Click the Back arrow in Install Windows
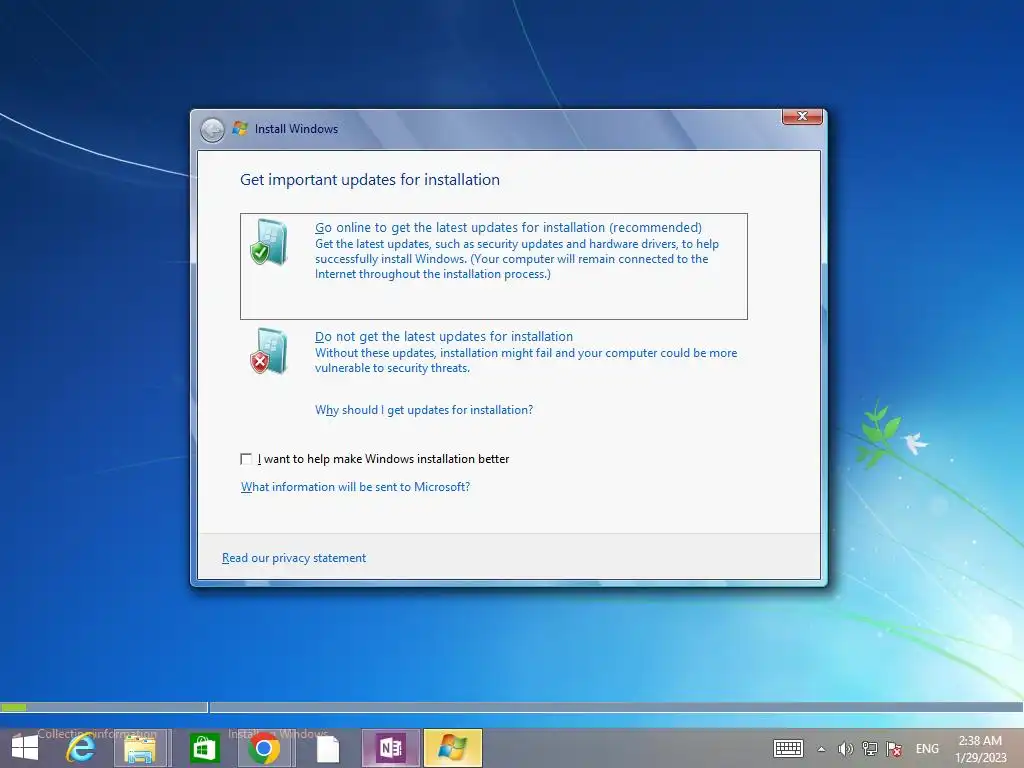Screen dimensions: 1024x768 [x=212, y=130]
